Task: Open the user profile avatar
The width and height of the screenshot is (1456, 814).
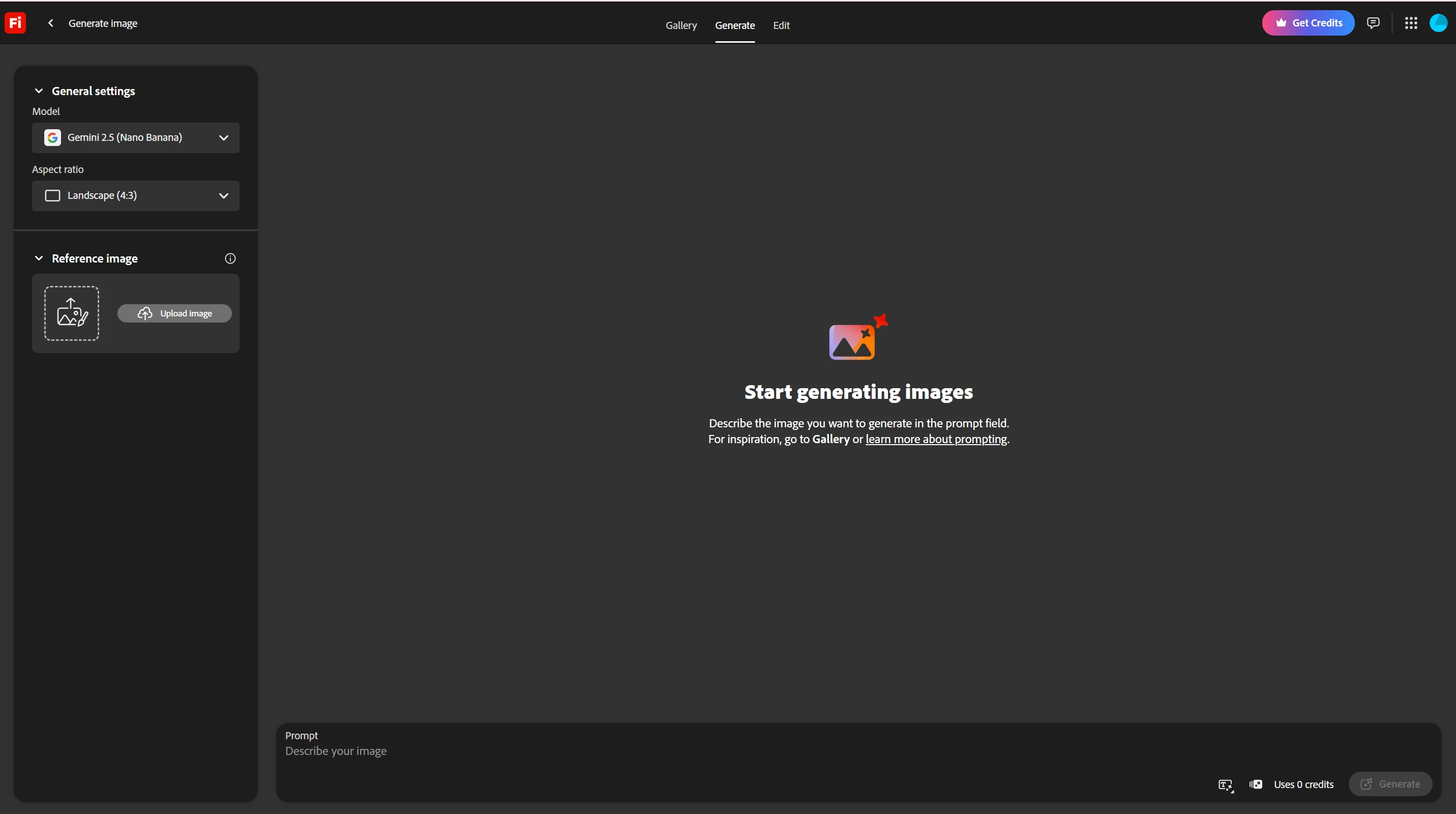Action: click(x=1438, y=23)
